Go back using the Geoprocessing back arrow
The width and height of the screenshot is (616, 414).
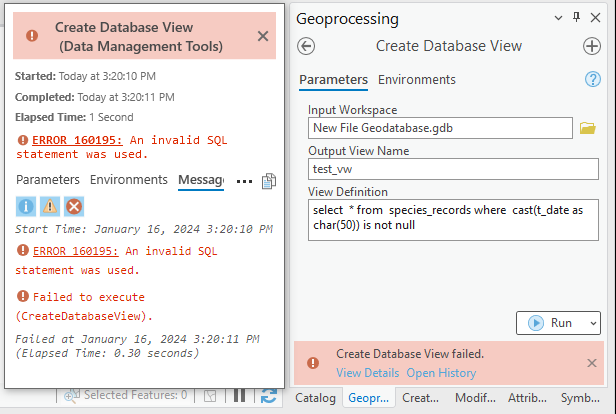tap(307, 46)
